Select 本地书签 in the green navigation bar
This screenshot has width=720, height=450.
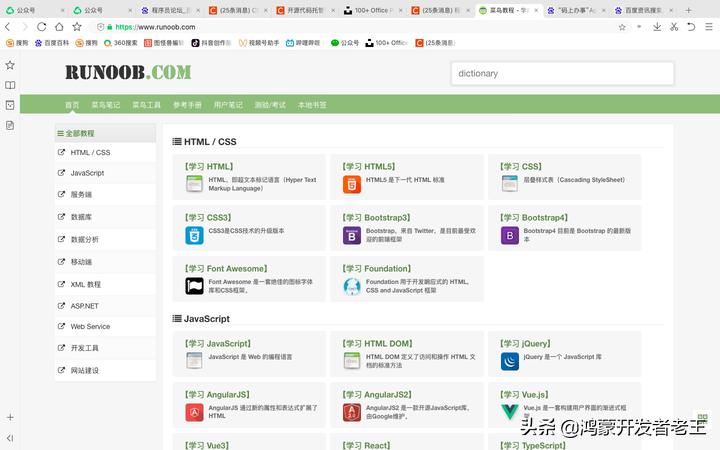pos(312,105)
